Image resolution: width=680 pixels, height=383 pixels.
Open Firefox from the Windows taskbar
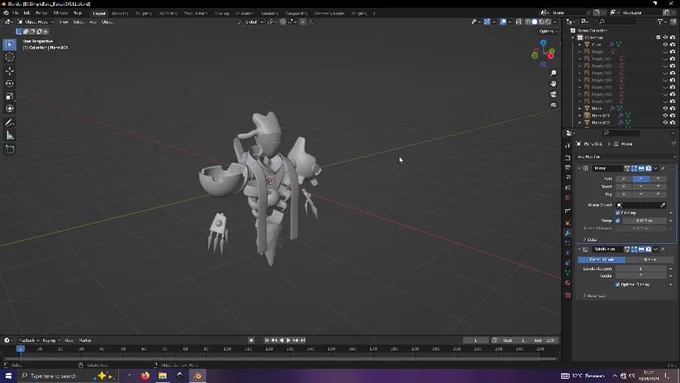(145, 376)
